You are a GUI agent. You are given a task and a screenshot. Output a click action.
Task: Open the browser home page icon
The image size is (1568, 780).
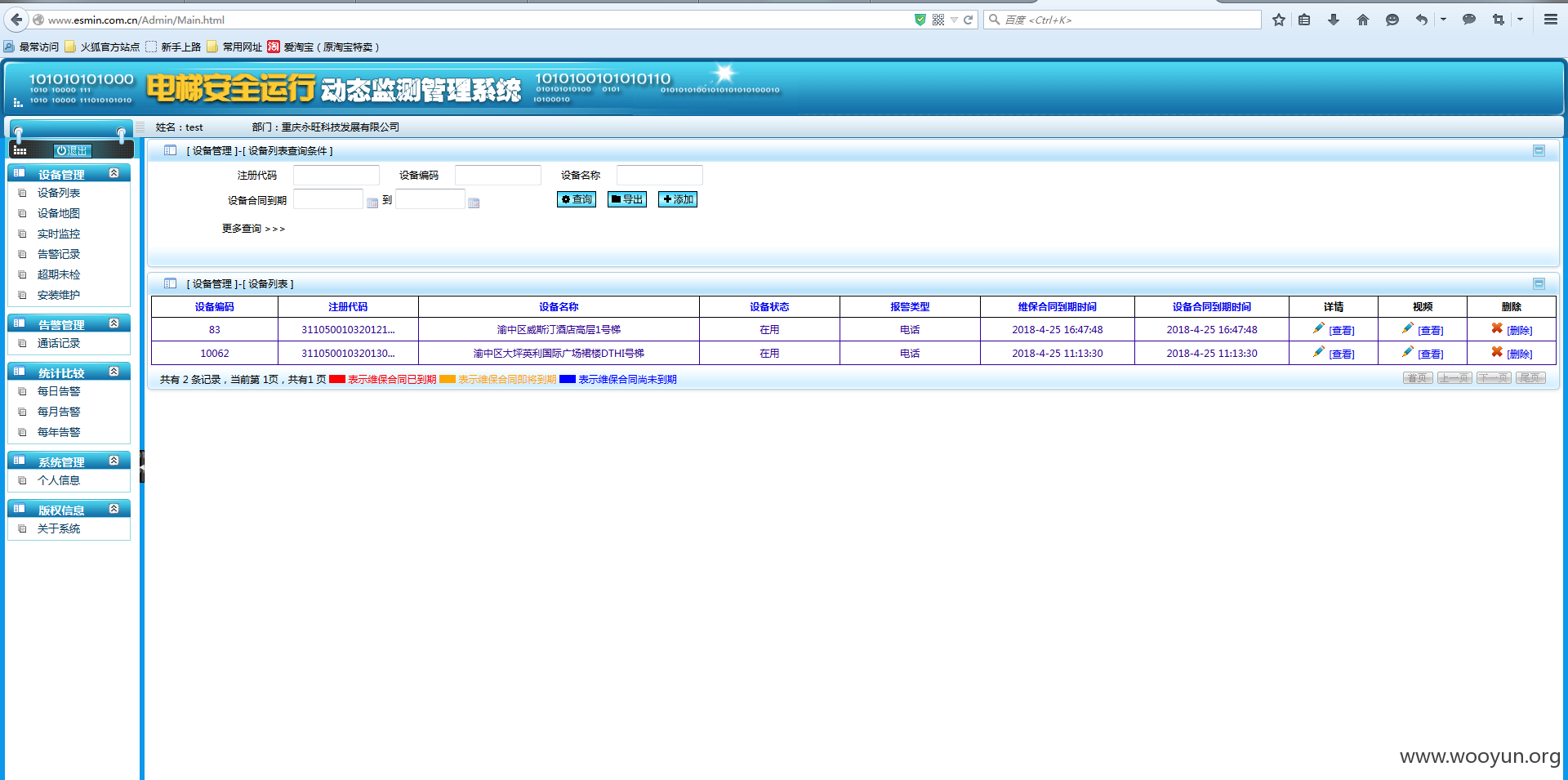(x=1362, y=20)
